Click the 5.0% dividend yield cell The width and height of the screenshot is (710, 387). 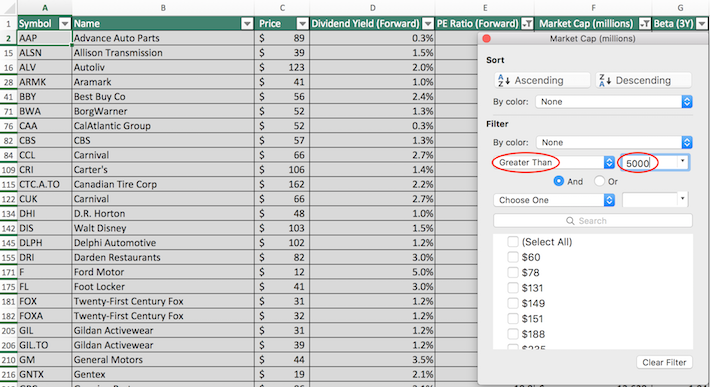tap(372, 272)
